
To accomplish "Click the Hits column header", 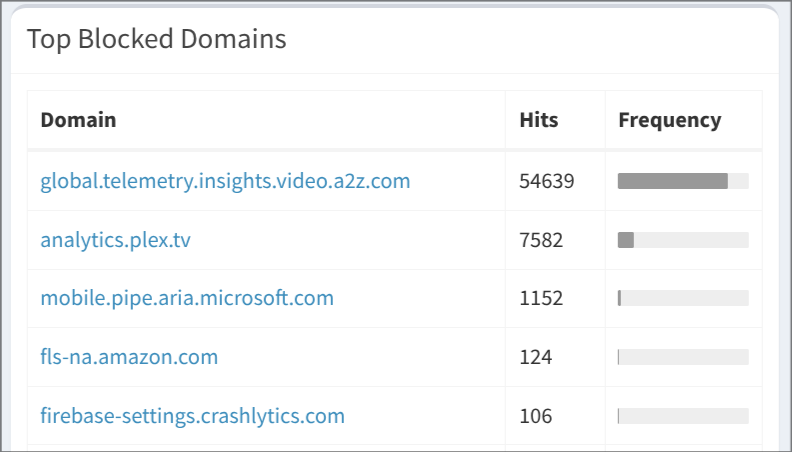I will [x=539, y=120].
